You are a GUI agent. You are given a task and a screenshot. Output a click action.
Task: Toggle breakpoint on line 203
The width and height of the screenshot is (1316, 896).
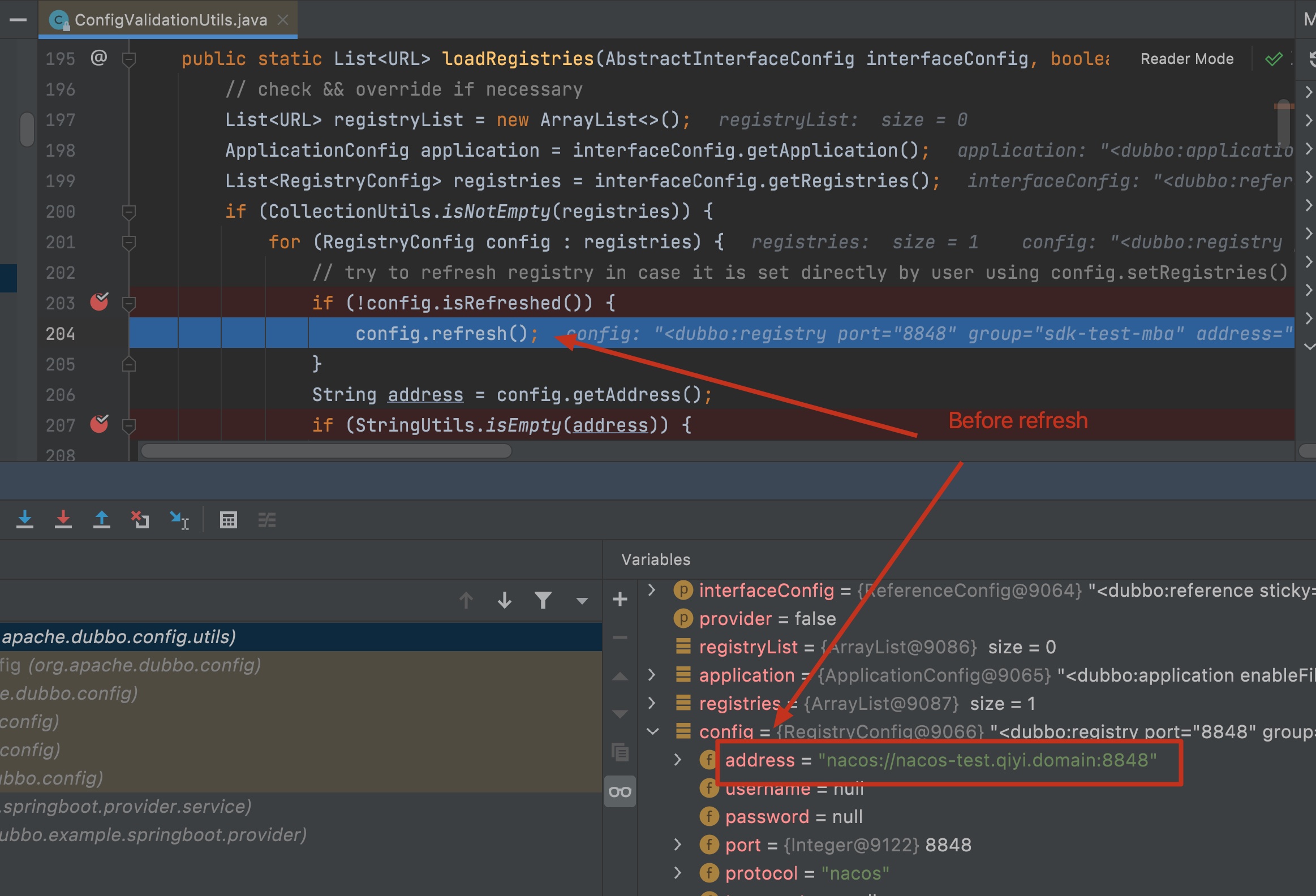tap(99, 302)
